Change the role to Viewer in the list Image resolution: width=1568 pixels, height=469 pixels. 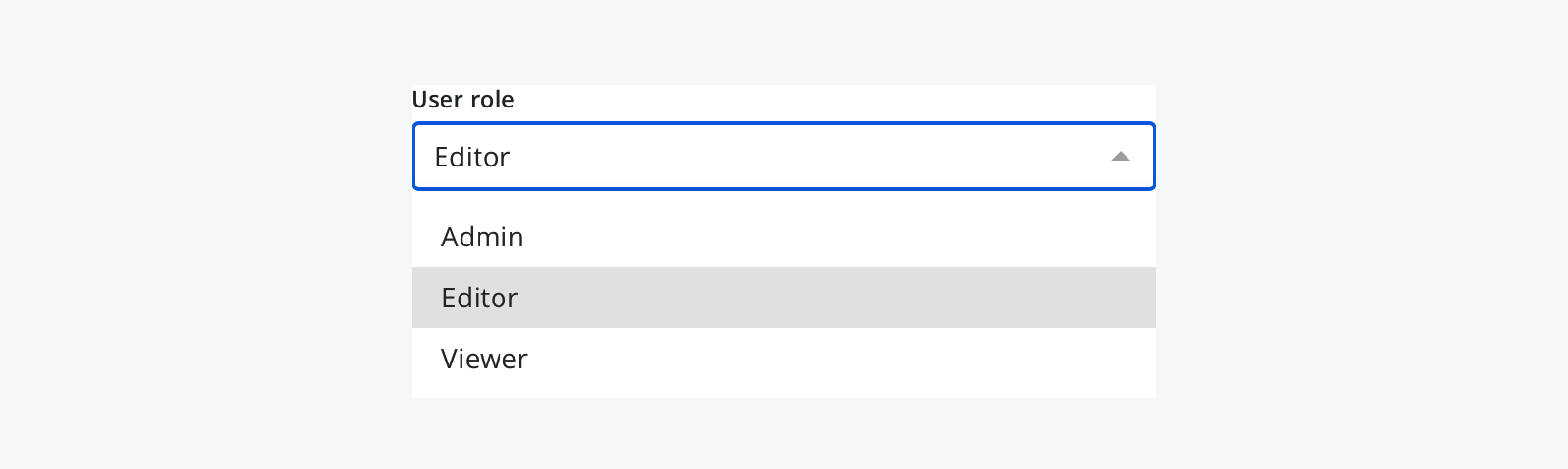(x=784, y=359)
